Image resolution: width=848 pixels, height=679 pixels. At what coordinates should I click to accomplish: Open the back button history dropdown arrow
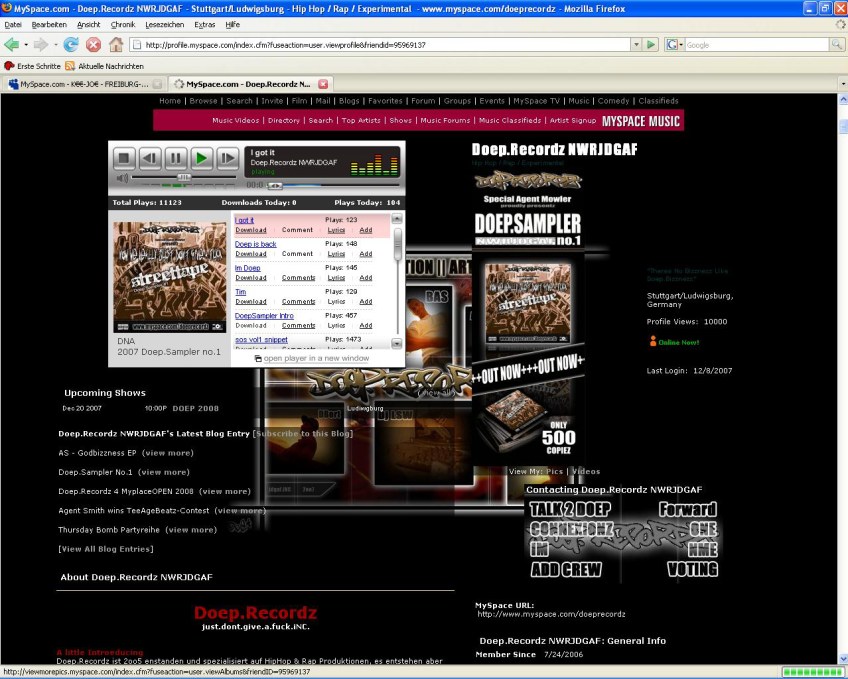[x=26, y=45]
